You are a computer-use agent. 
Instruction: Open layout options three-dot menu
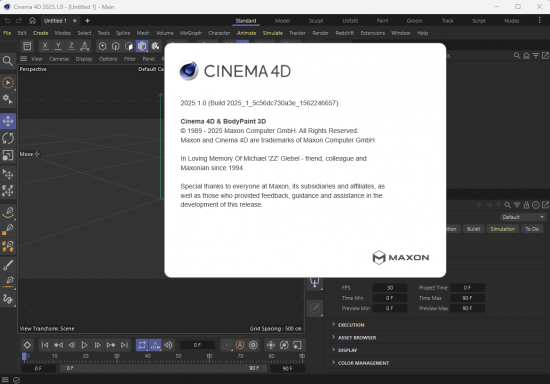pos(539,20)
